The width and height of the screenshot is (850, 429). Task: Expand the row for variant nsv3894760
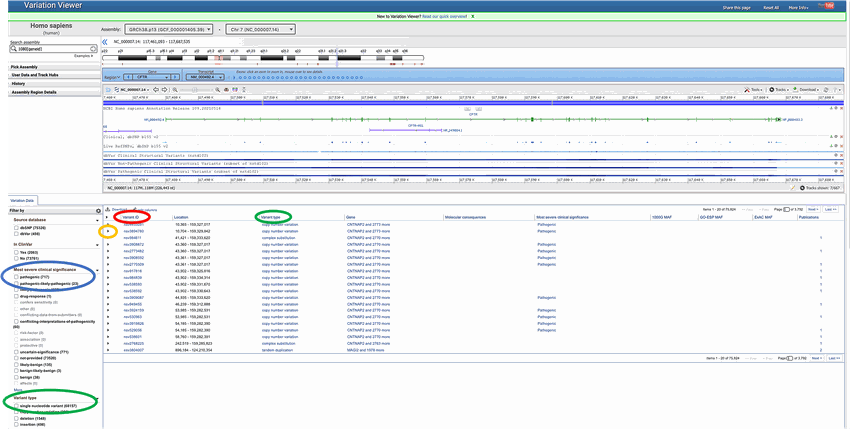(x=108, y=231)
